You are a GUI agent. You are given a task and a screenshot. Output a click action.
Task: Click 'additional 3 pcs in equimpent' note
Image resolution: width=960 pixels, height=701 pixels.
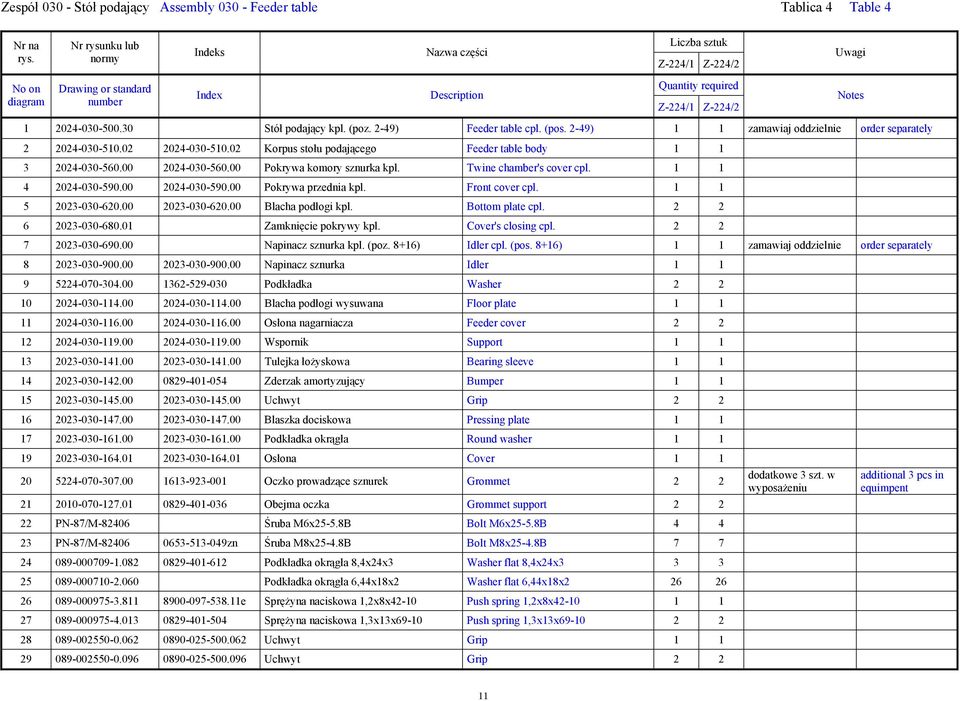click(902, 482)
